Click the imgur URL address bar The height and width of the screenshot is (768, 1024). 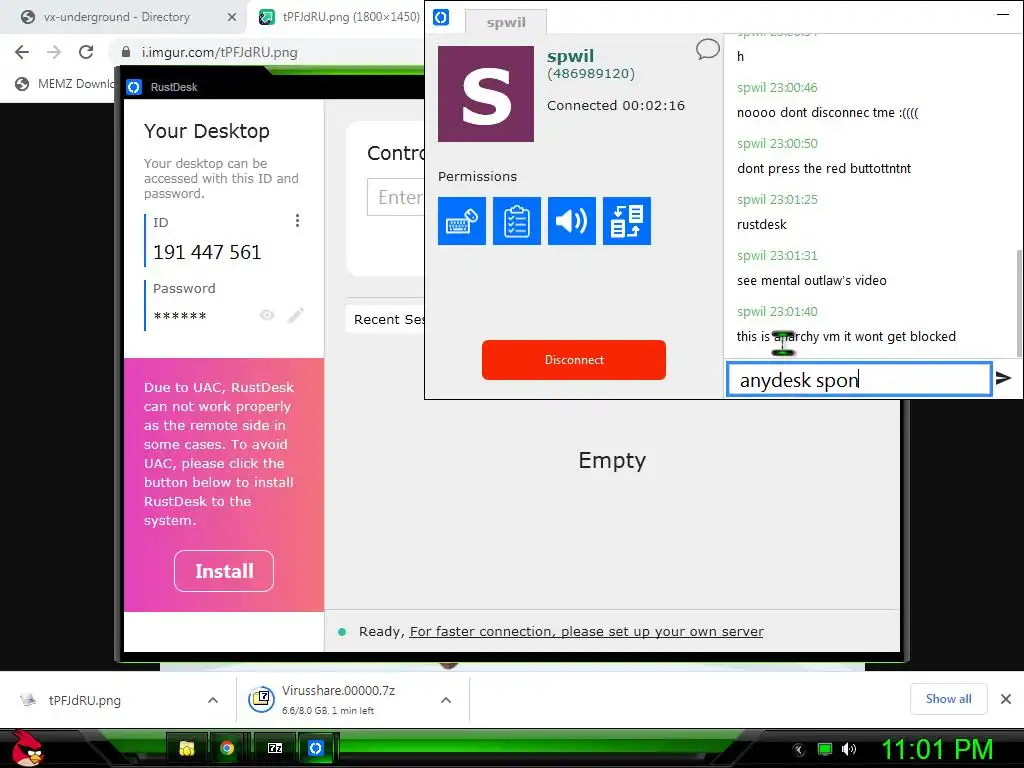pyautogui.click(x=219, y=52)
